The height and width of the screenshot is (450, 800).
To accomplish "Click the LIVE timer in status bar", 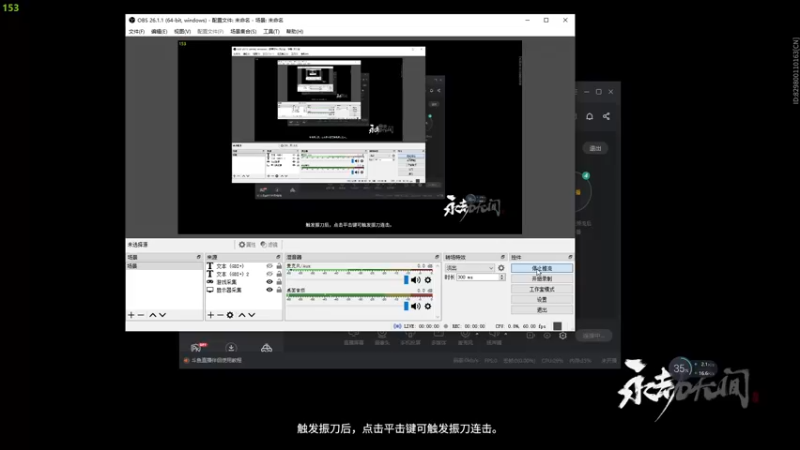I will (421, 326).
